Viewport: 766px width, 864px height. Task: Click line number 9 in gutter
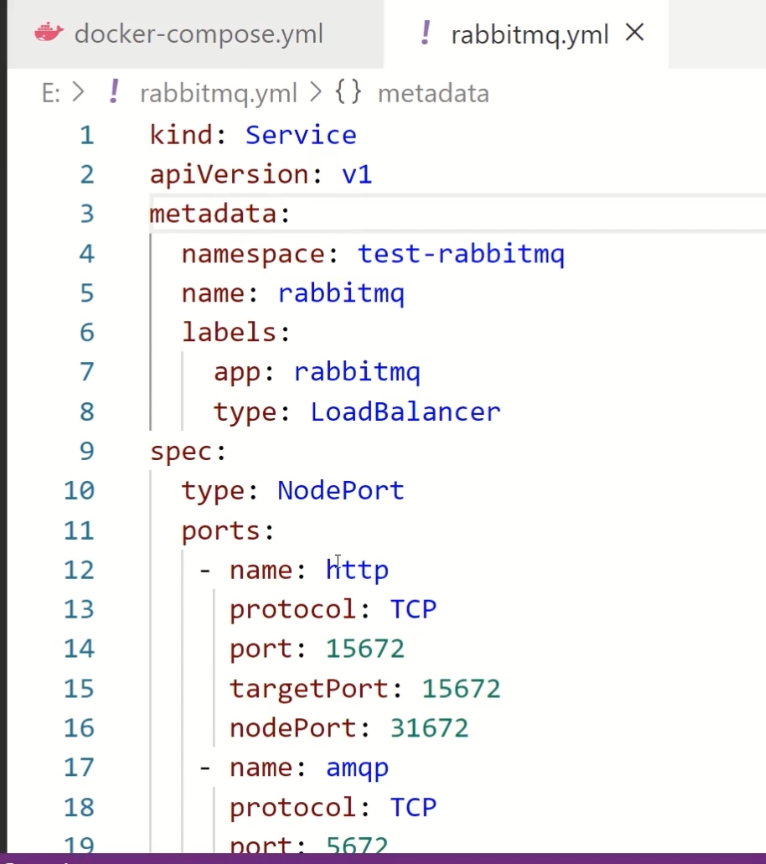(x=87, y=451)
